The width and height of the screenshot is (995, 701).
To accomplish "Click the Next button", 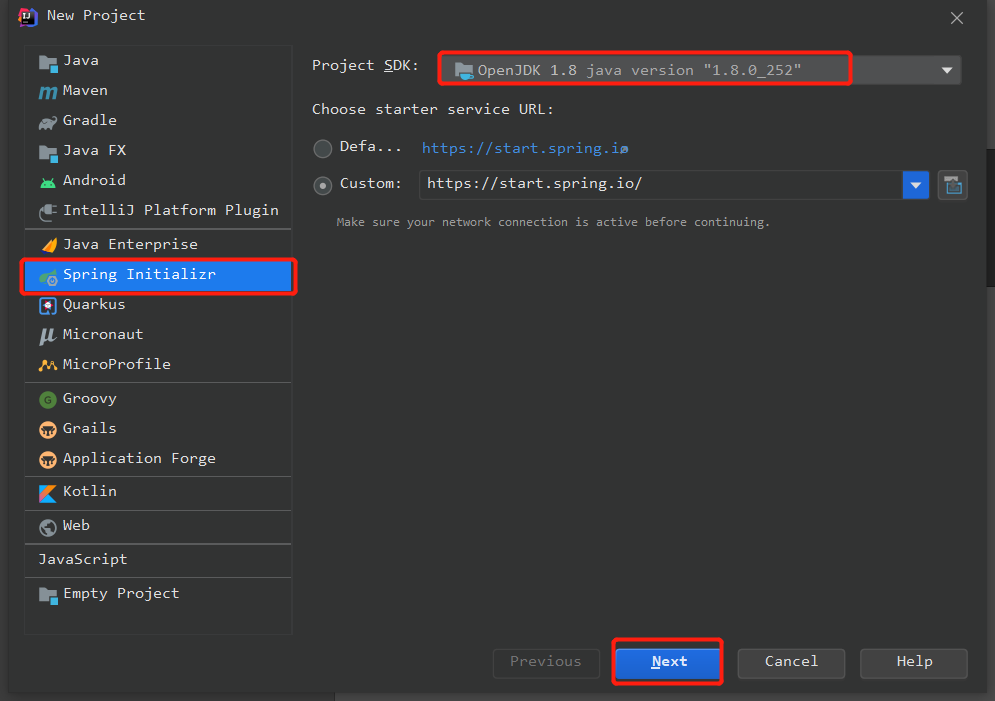I will point(668,662).
